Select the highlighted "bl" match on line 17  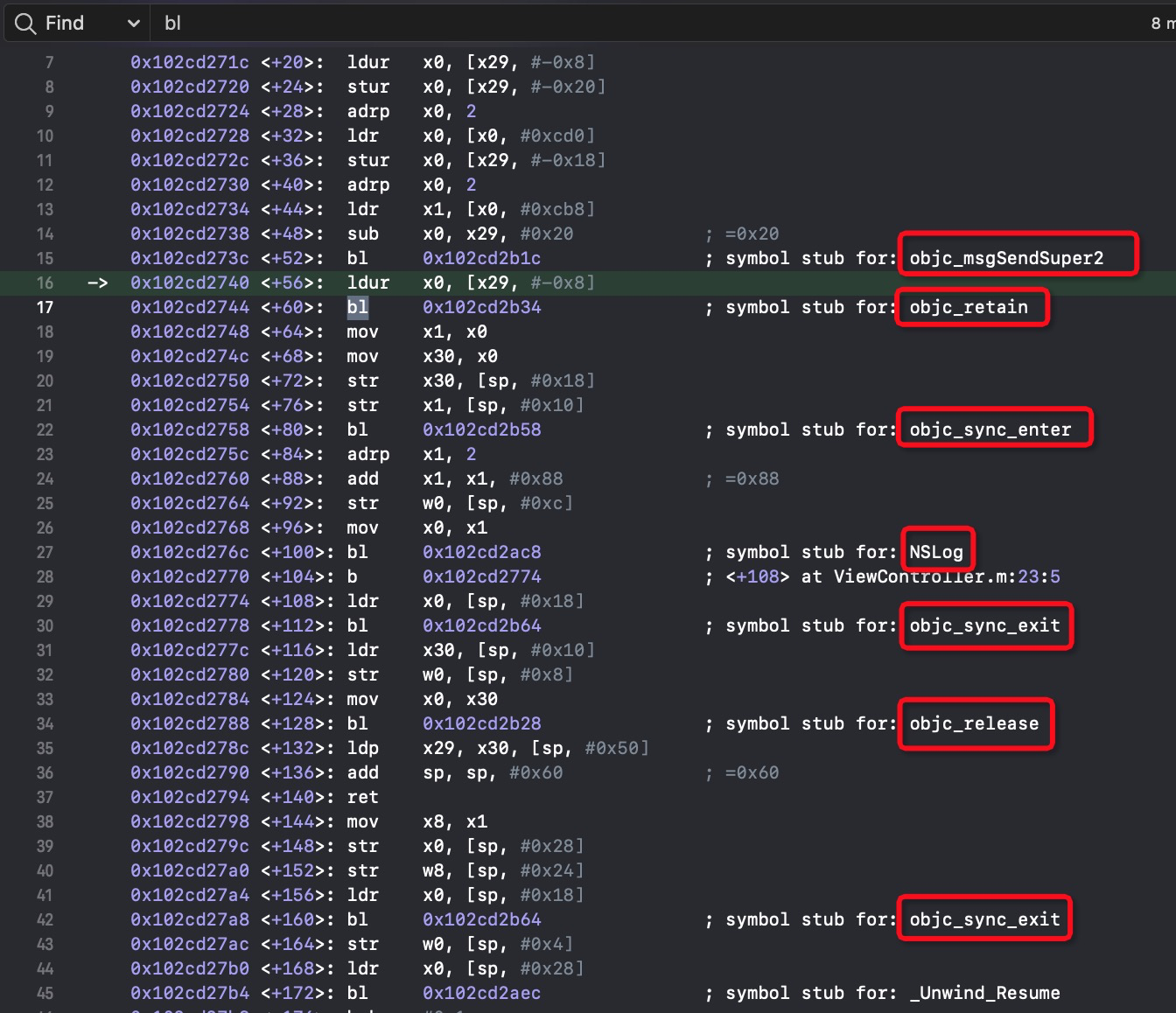coord(357,307)
